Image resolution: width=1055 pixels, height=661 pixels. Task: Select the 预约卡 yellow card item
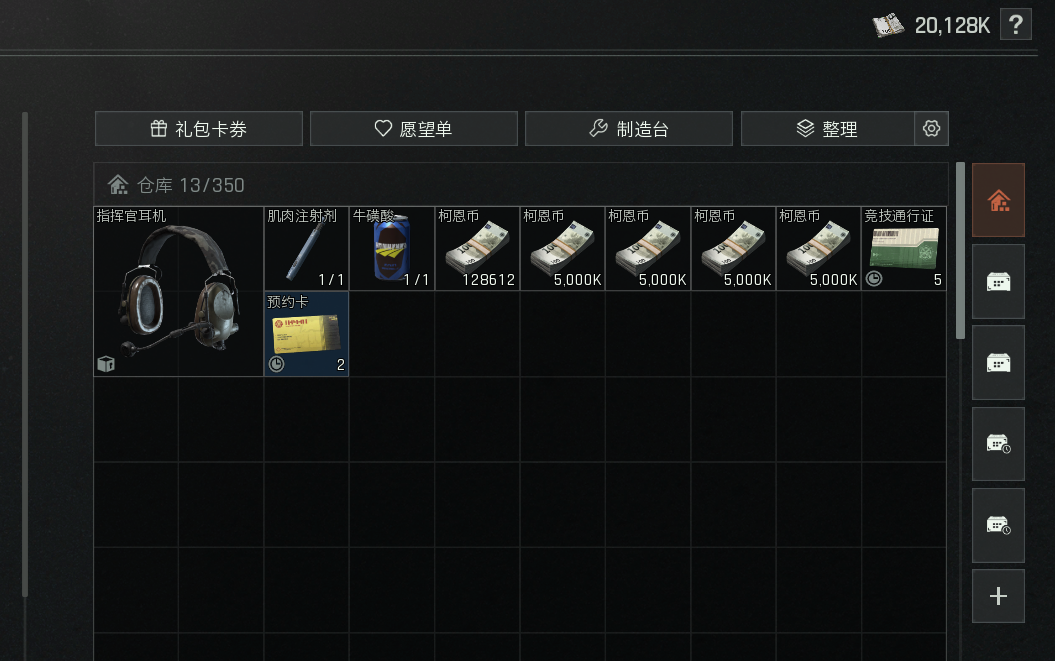coord(306,334)
